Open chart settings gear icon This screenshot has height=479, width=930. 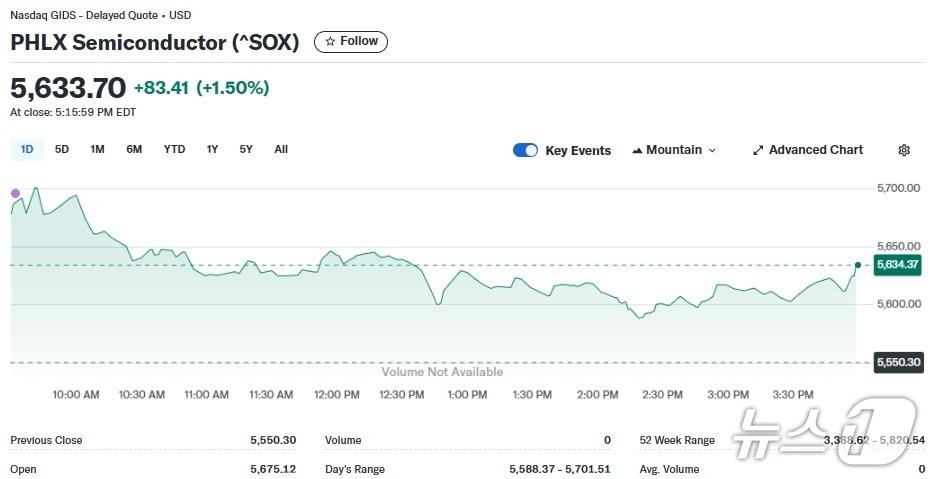904,150
